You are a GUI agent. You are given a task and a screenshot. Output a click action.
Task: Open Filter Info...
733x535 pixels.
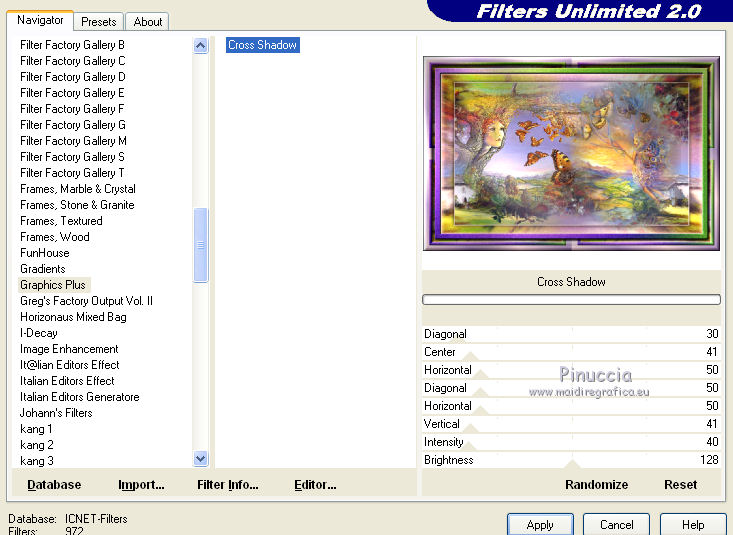click(228, 485)
